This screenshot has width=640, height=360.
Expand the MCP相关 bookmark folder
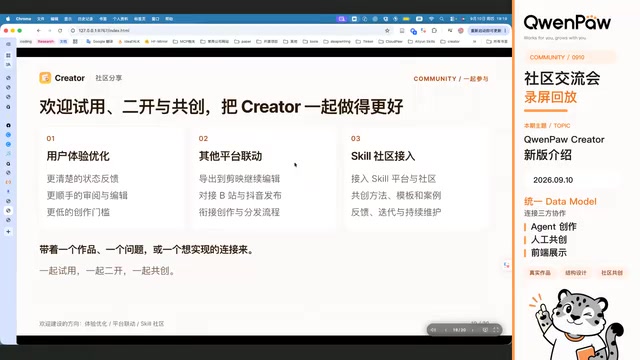click(184, 42)
